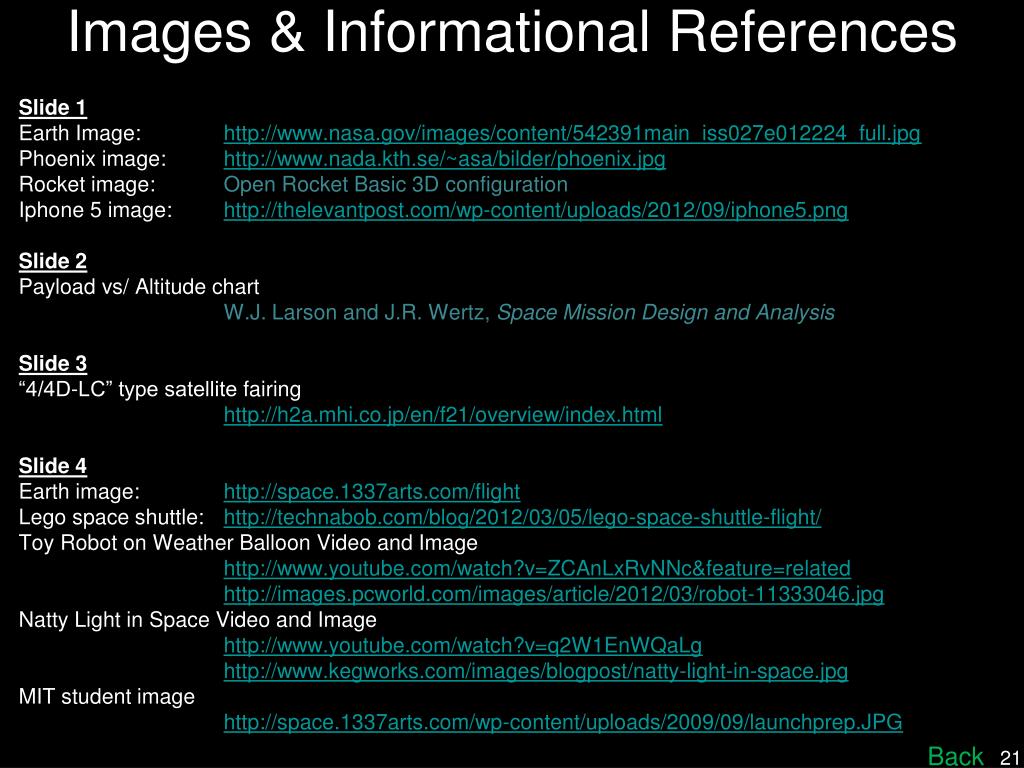Open the kegworks natty-light-in-space image link

tap(536, 671)
